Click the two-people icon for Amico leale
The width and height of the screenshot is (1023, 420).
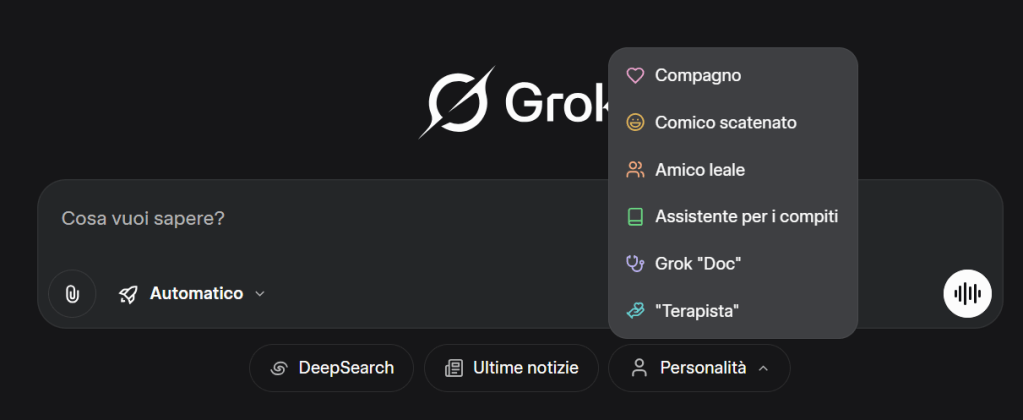click(x=634, y=170)
